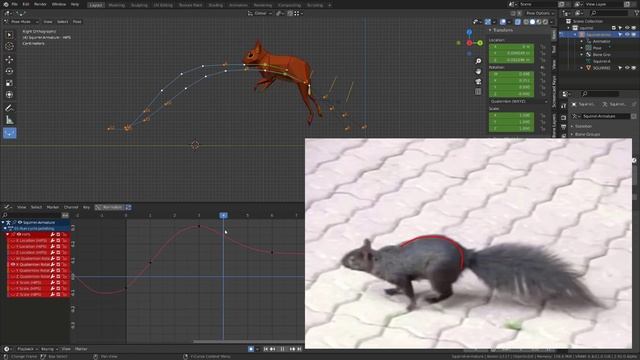Toggle camera view with the camera gizmo
The height and width of the screenshot is (360, 640).
coord(478,82)
